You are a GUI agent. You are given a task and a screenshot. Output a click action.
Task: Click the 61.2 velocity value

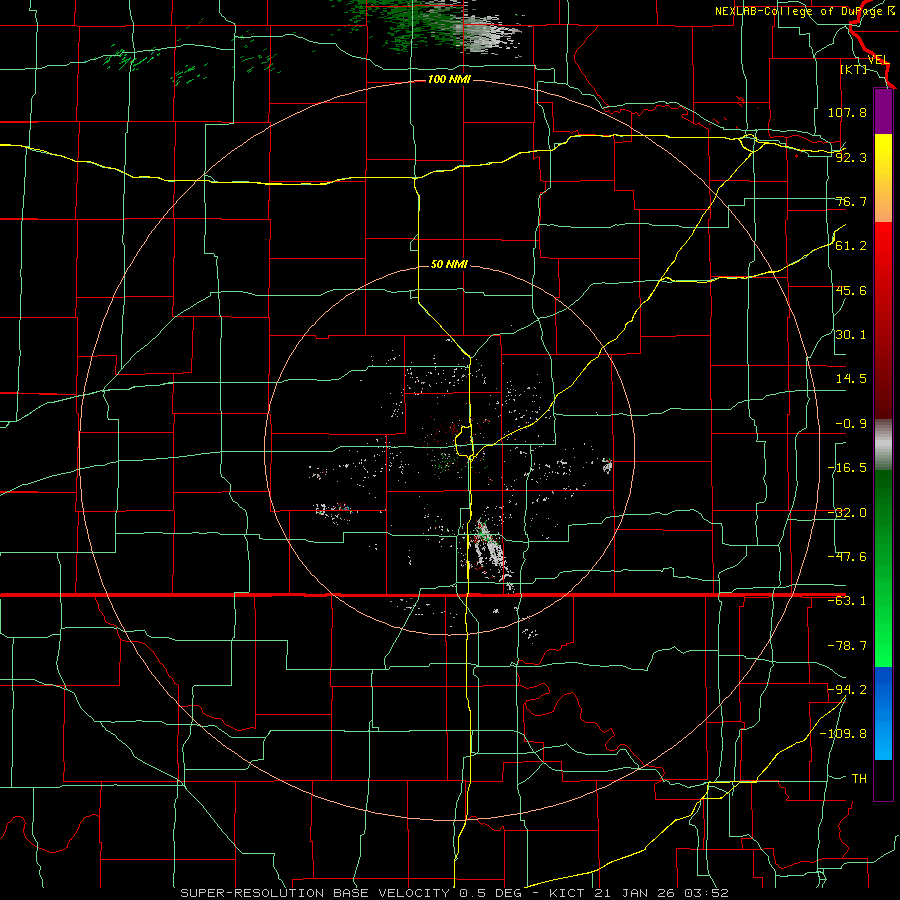(x=851, y=246)
